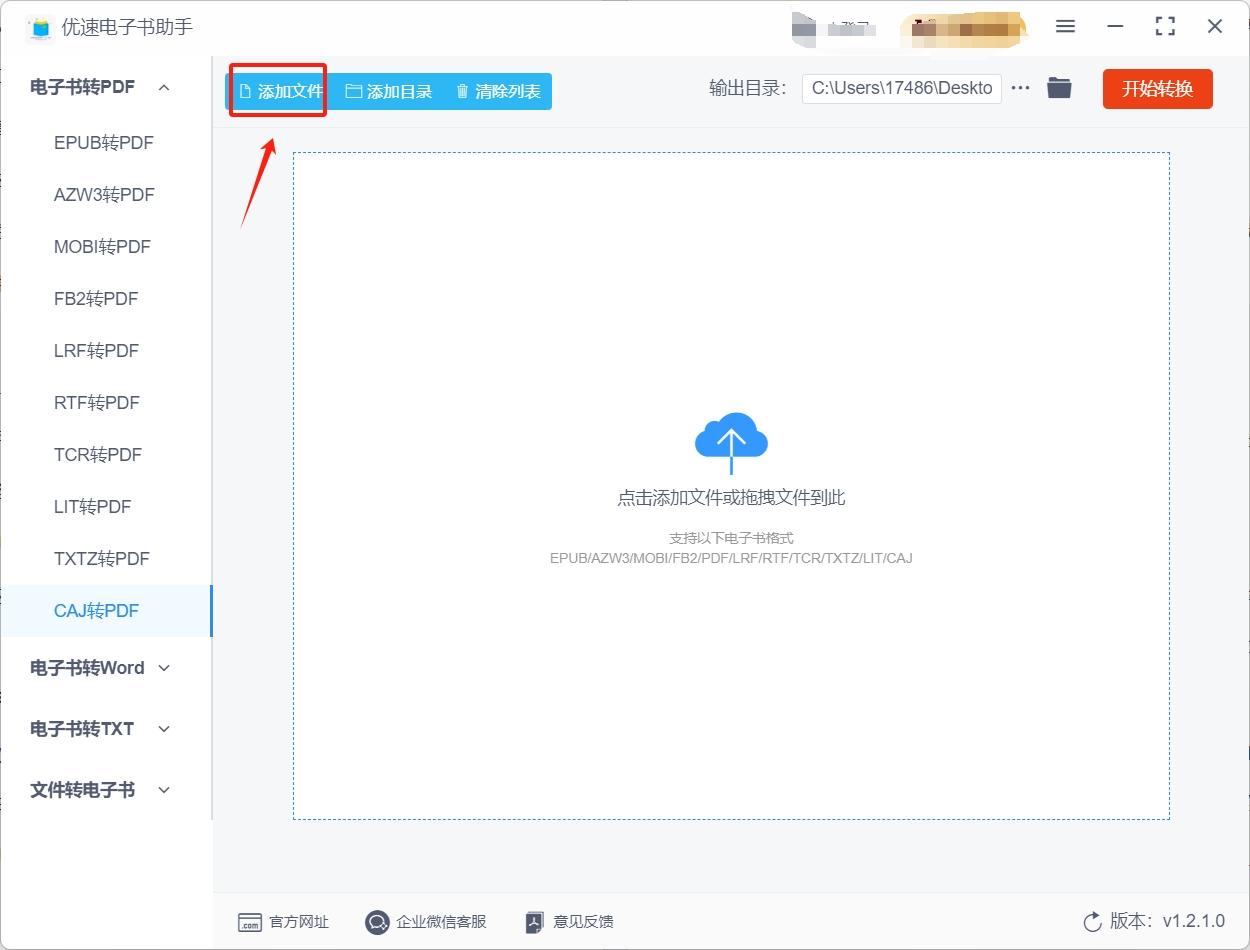The image size is (1250, 950).
Task: Click the 点击添加文件或拖拽文件到此 text
Action: click(x=731, y=498)
